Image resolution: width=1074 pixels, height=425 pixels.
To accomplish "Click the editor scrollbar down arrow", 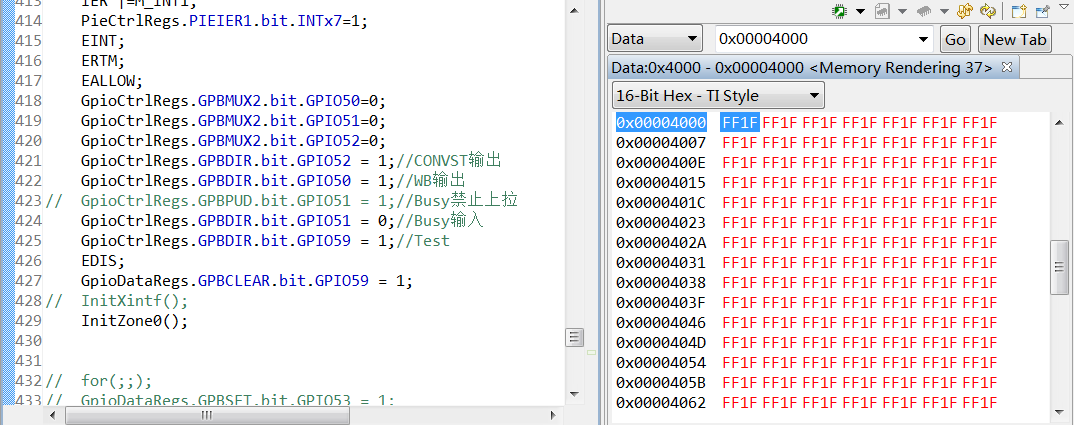I will 575,396.
